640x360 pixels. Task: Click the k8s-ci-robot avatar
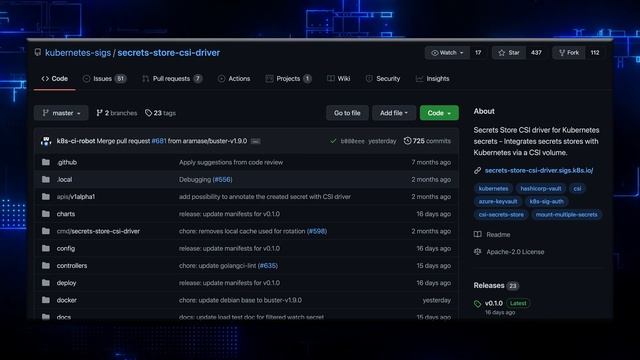click(x=46, y=141)
